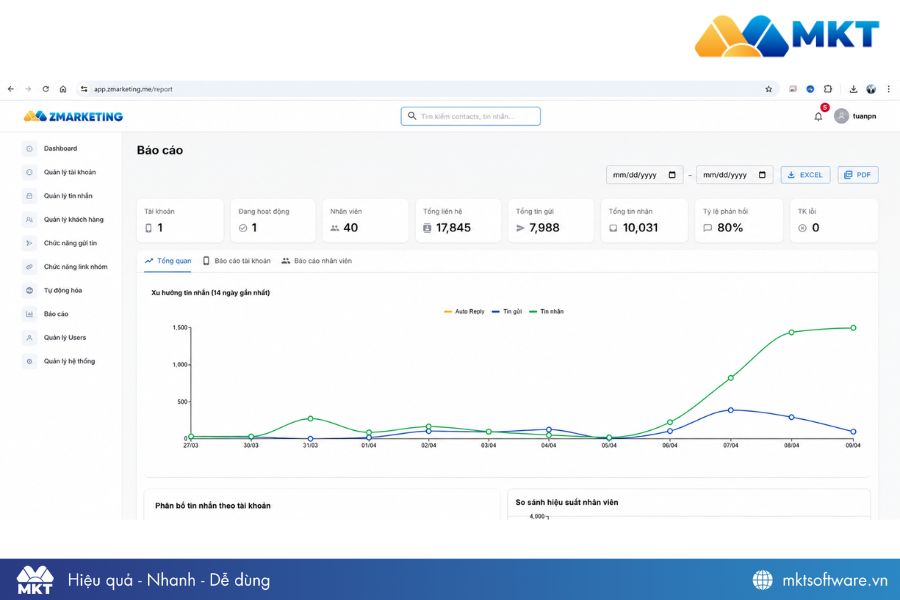Go back using browser back arrow
Viewport: 900px width, 600px height.
(11, 89)
